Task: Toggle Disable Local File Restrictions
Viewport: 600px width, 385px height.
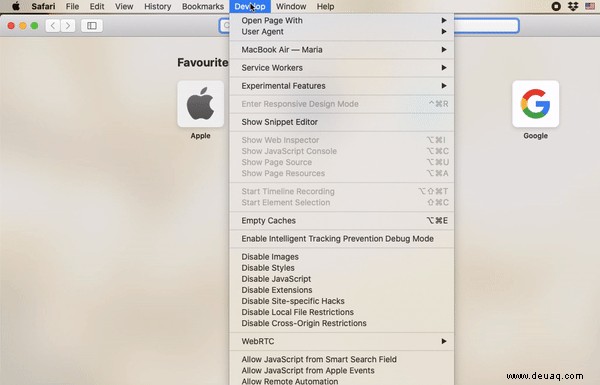Action: (342, 312)
